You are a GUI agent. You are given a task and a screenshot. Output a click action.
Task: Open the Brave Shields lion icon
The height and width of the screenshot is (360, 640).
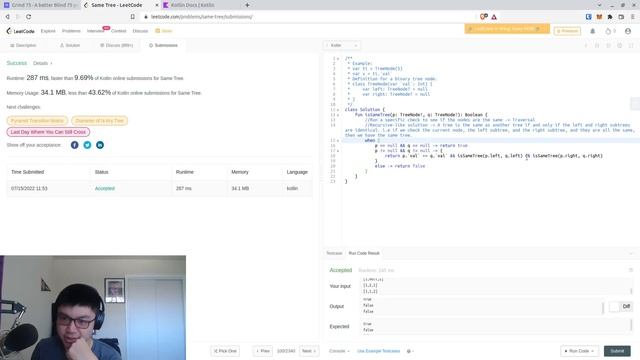click(x=484, y=17)
